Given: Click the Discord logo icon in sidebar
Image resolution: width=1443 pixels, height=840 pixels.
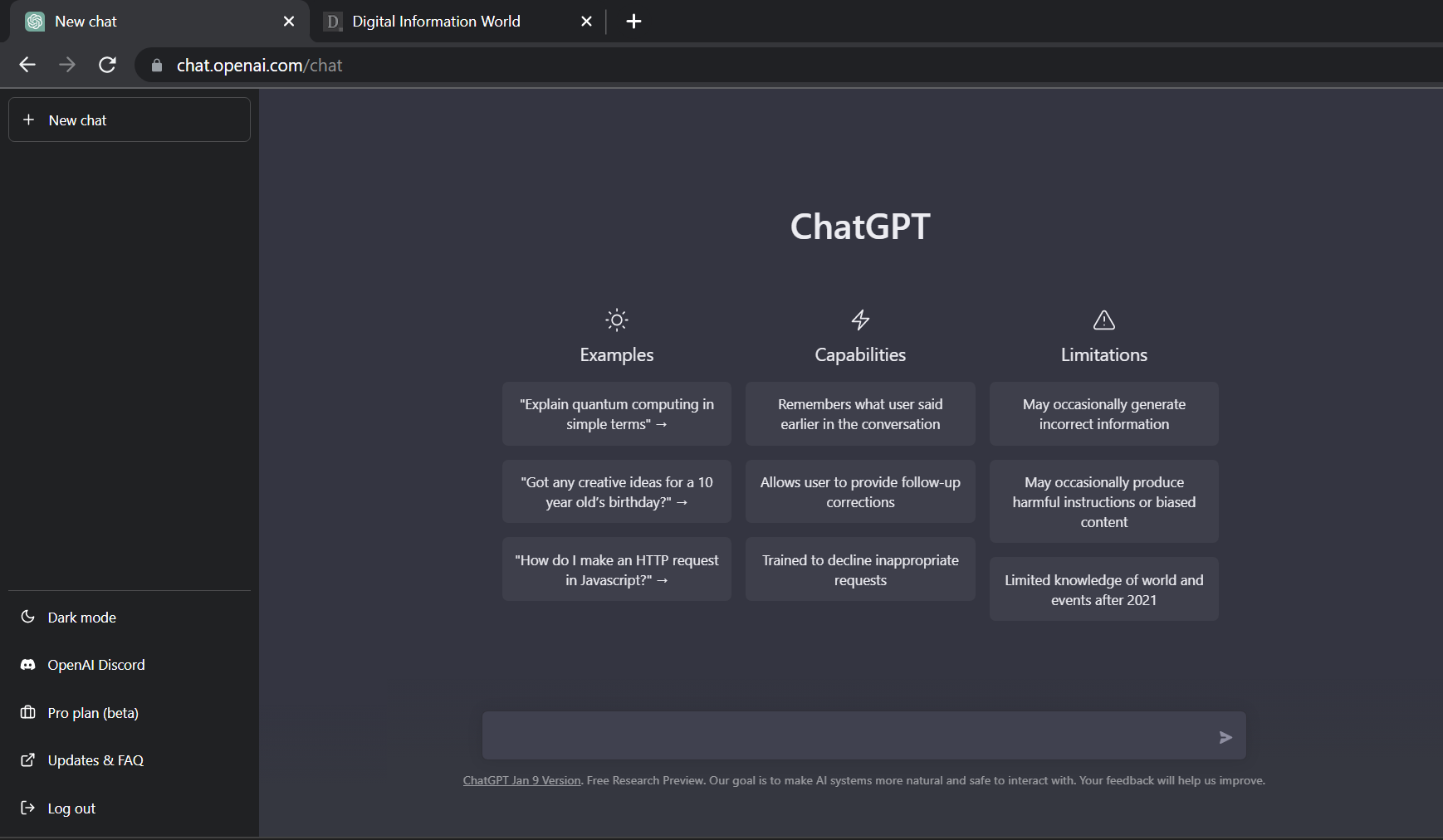Looking at the screenshot, I should [27, 665].
